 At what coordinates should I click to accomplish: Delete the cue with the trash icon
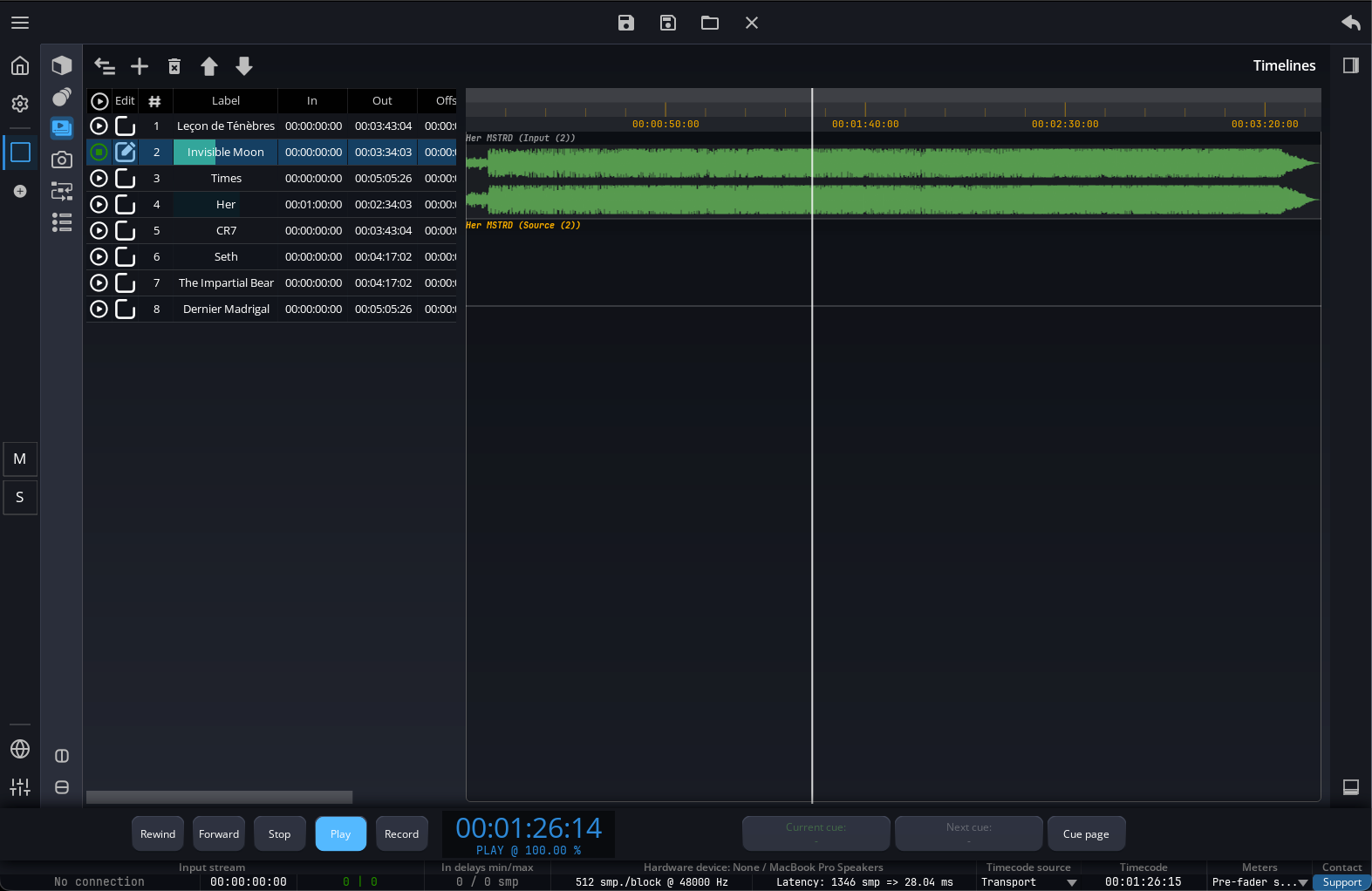pos(174,66)
